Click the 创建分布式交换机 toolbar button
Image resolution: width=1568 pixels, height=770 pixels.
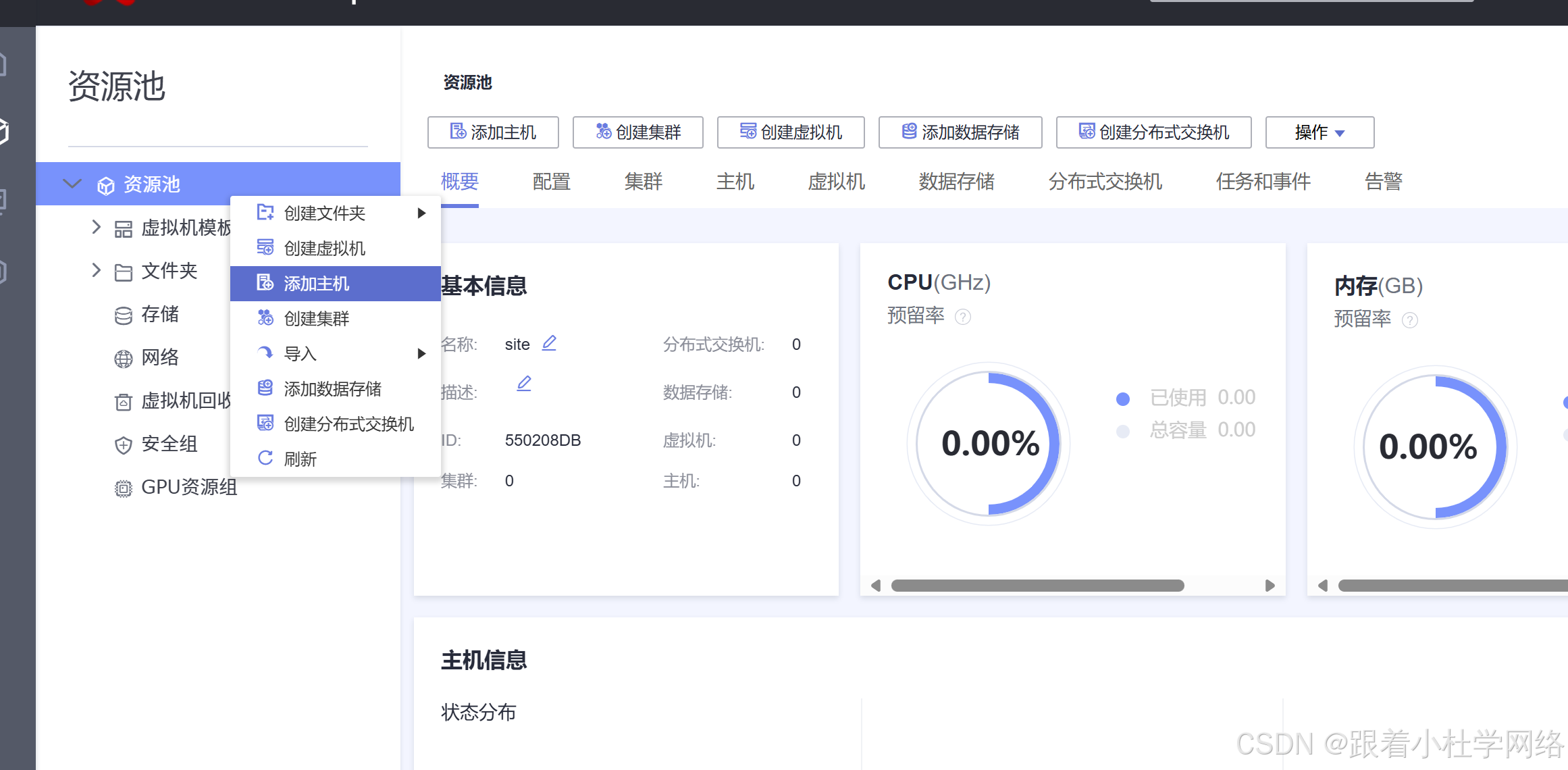tap(1153, 132)
